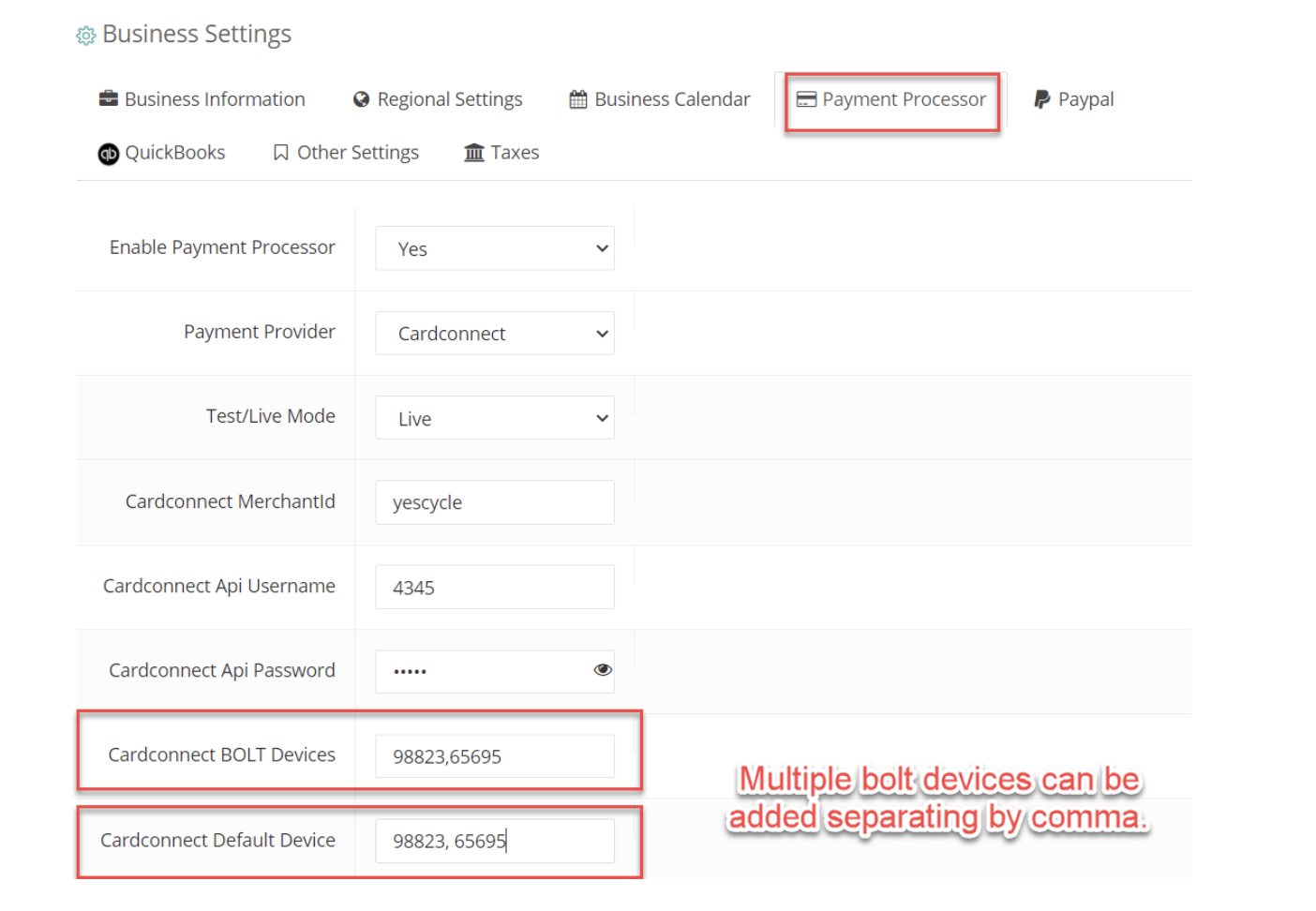Click the 'Payment Provider' label
The image size is (1316, 911).
click(x=259, y=332)
